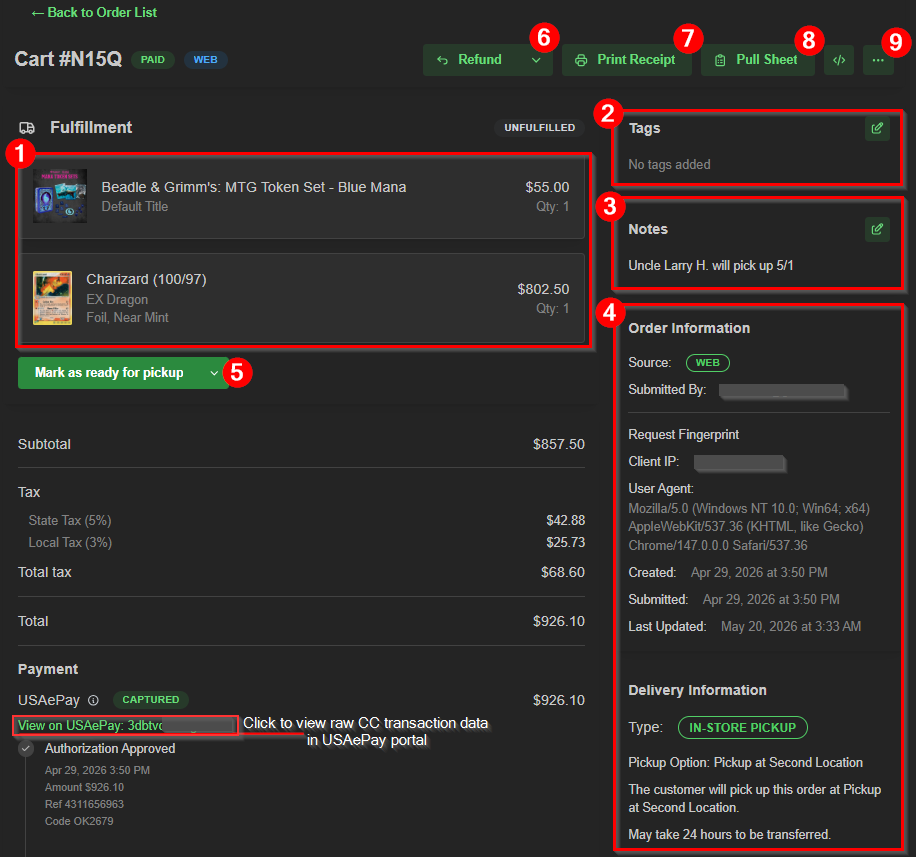Edit tags with the pencil icon

(x=877, y=129)
